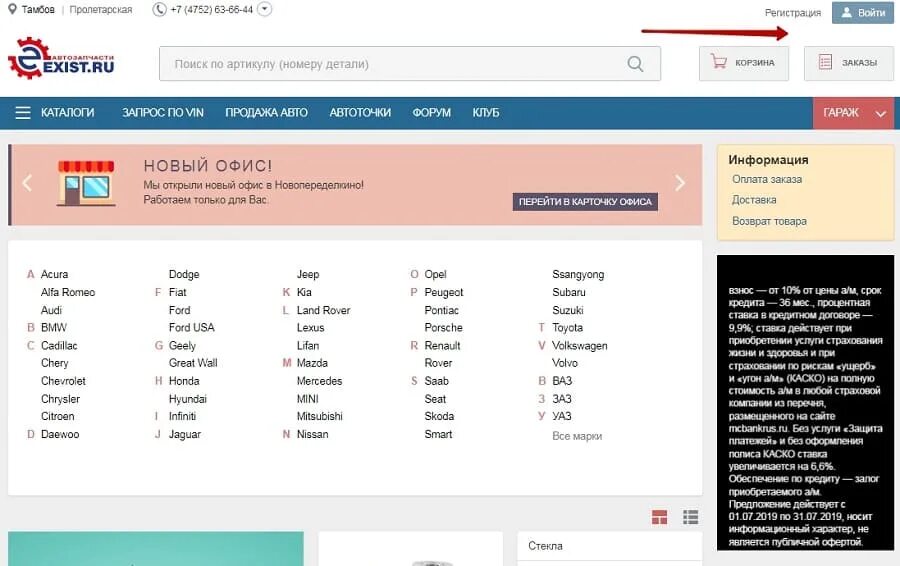Open Форум menu item
The image size is (900, 566).
[x=432, y=113]
